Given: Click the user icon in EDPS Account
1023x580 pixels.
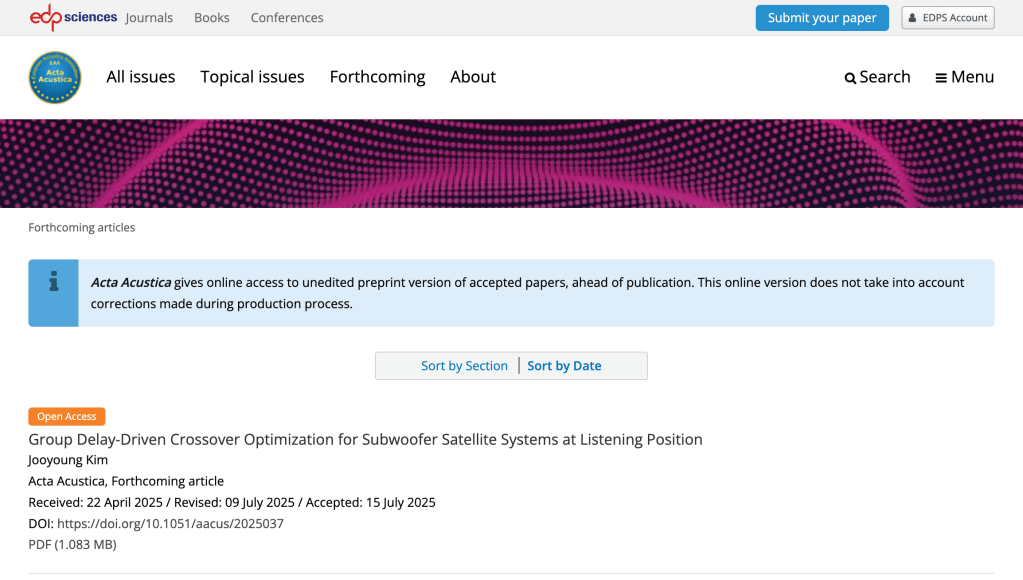Looking at the screenshot, I should click(x=913, y=18).
